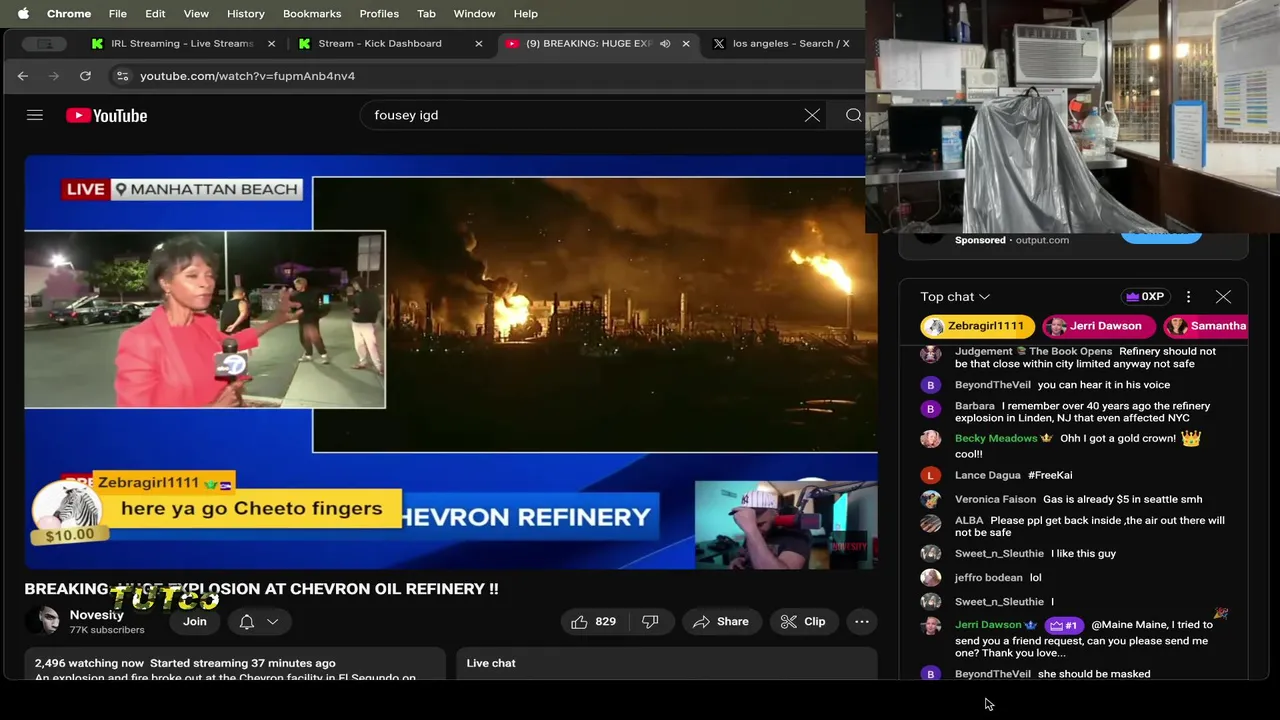
Task: Open the Live chat panel header
Action: [667, 664]
